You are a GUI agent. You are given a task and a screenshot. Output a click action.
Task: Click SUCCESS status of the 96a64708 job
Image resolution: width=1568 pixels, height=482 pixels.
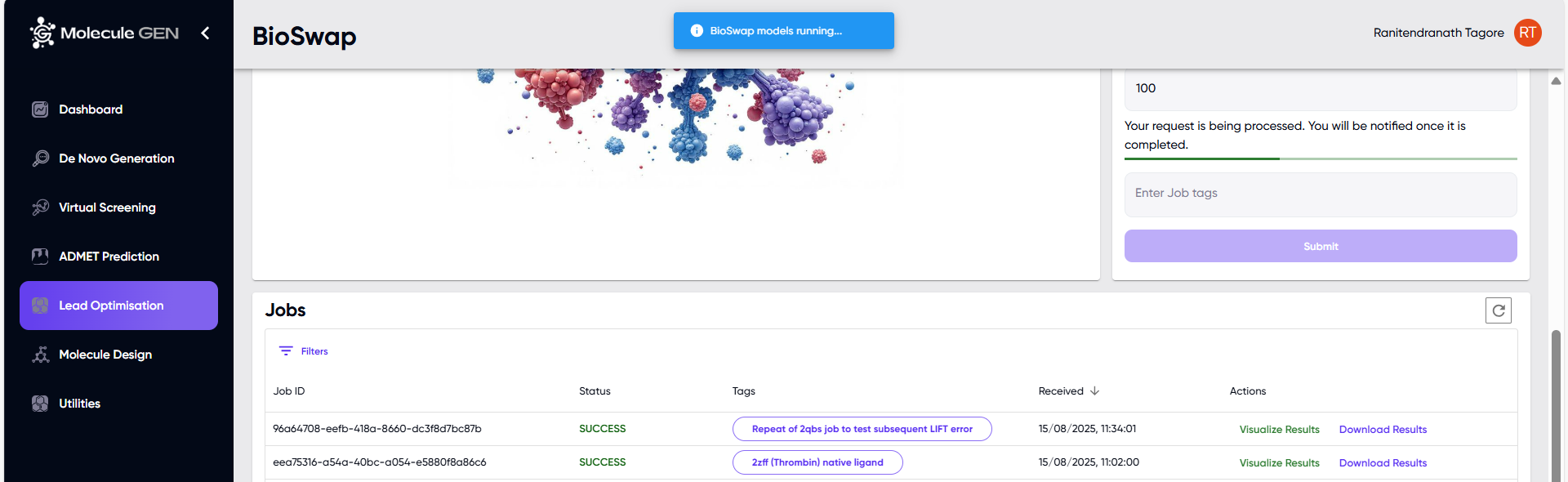[603, 429]
